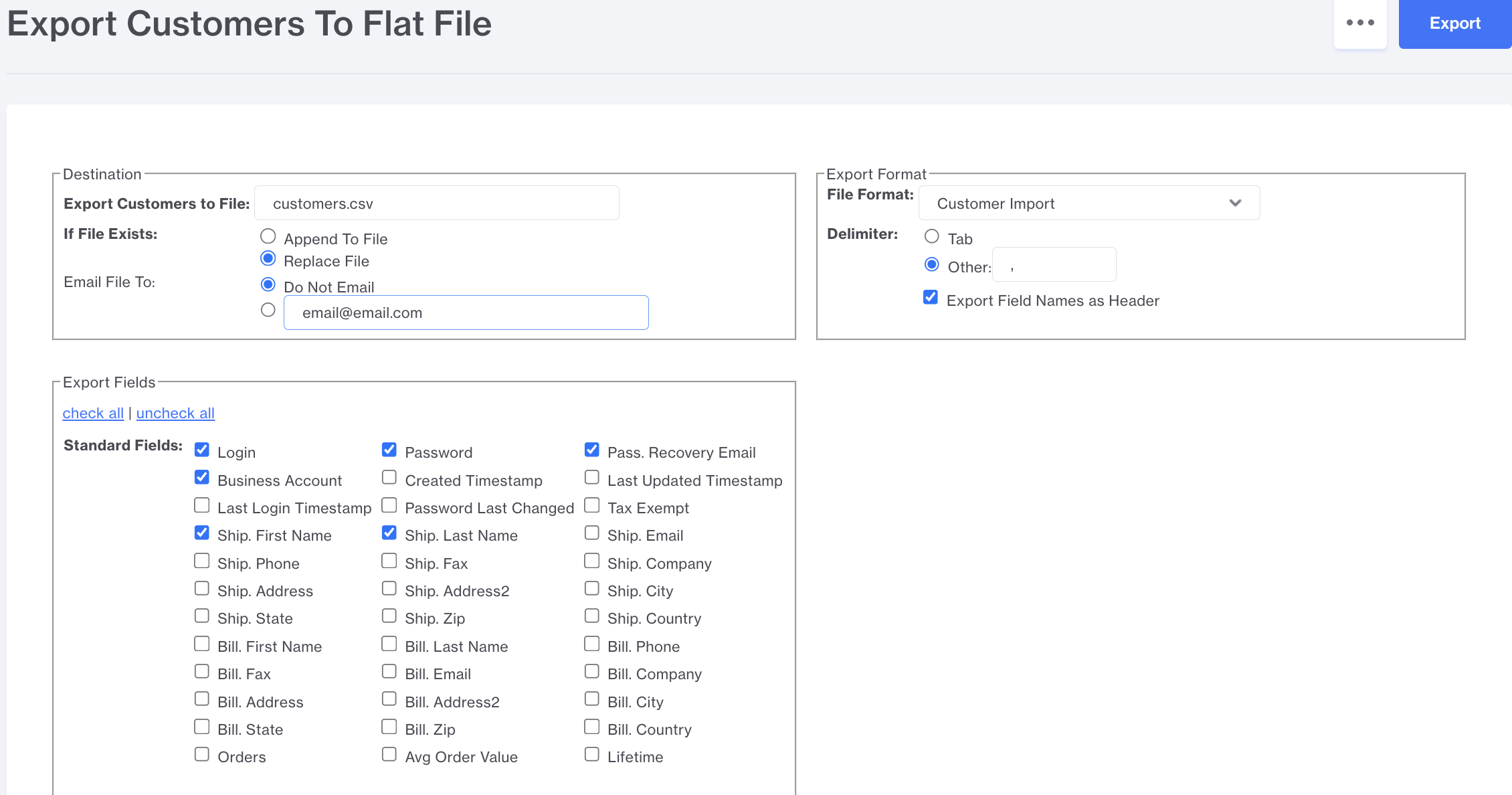Check the Orders checkbox
Viewport: 1512px width, 795px height.
[201, 754]
